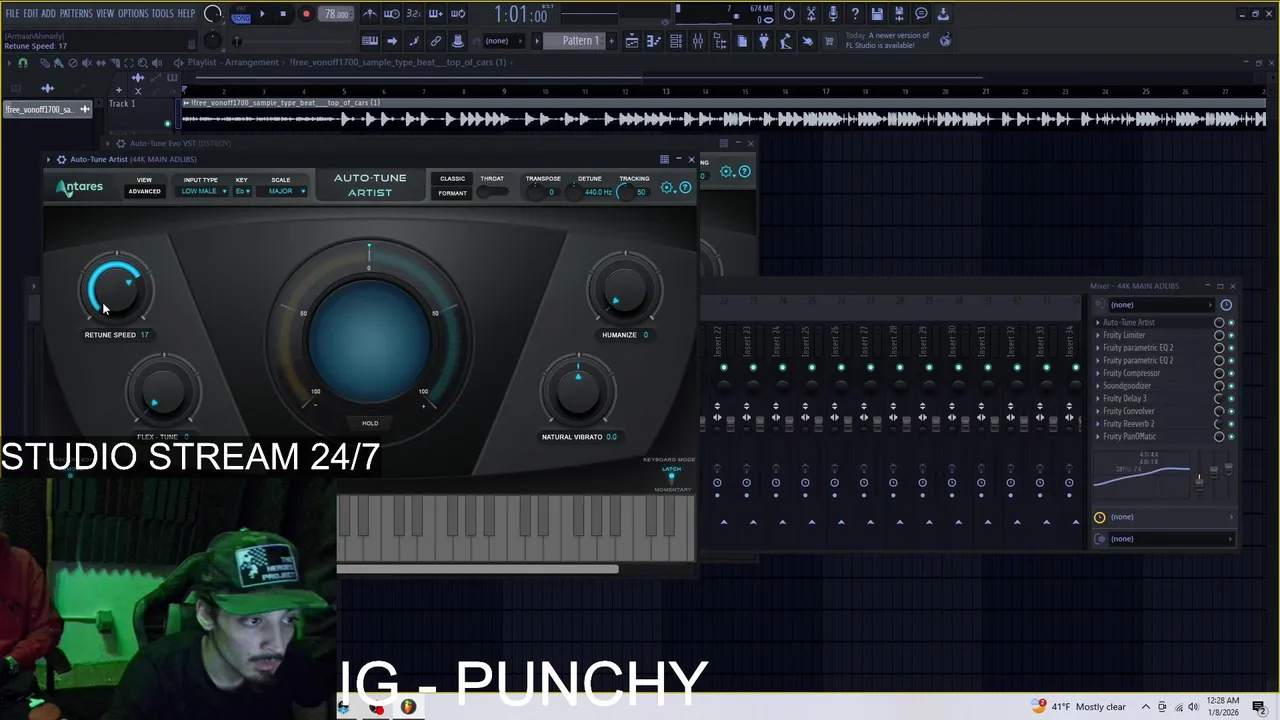Click the TRANSPOSE knob

[x=536, y=192]
